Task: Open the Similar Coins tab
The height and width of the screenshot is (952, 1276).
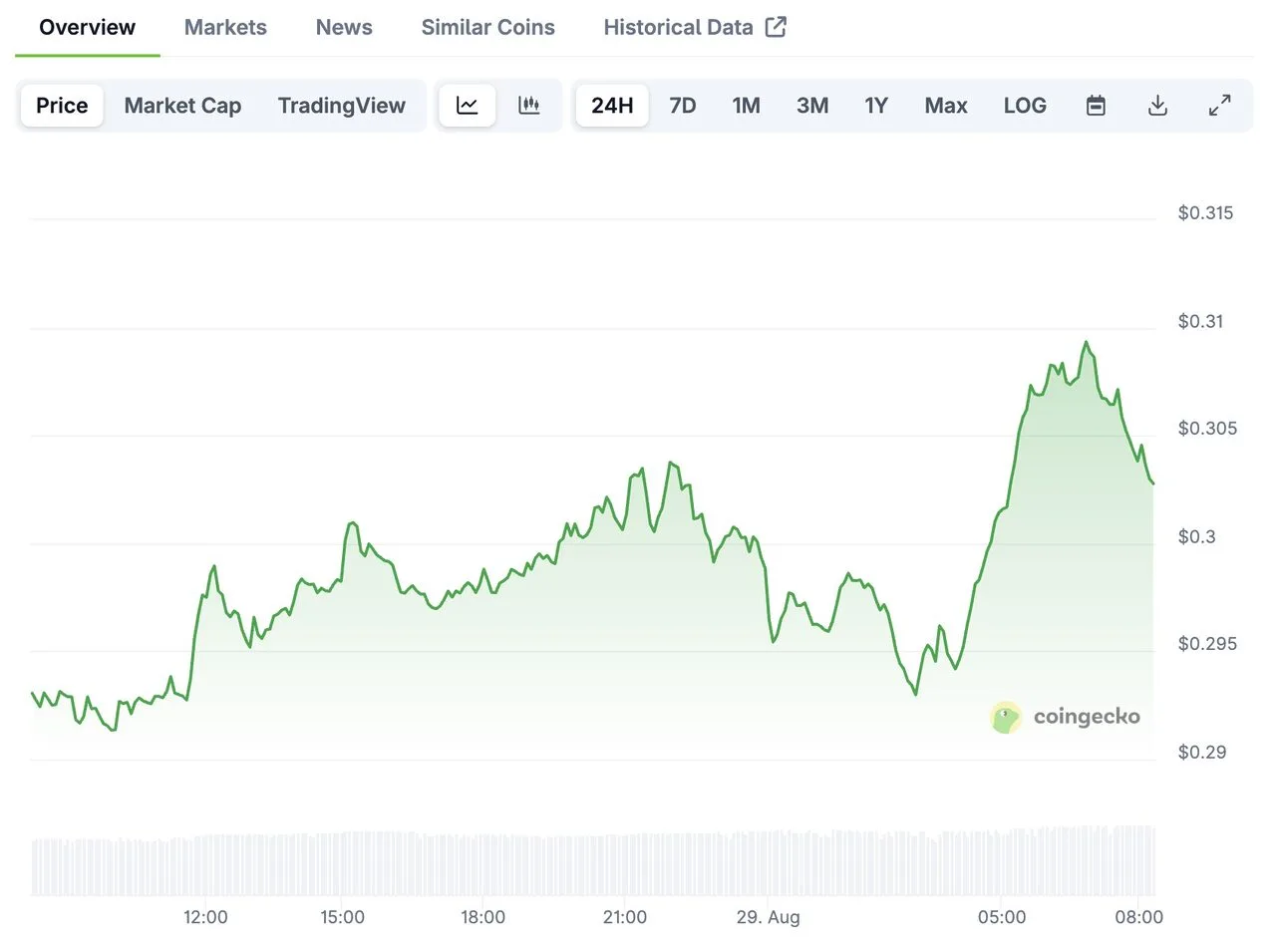Action: pyautogui.click(x=487, y=27)
